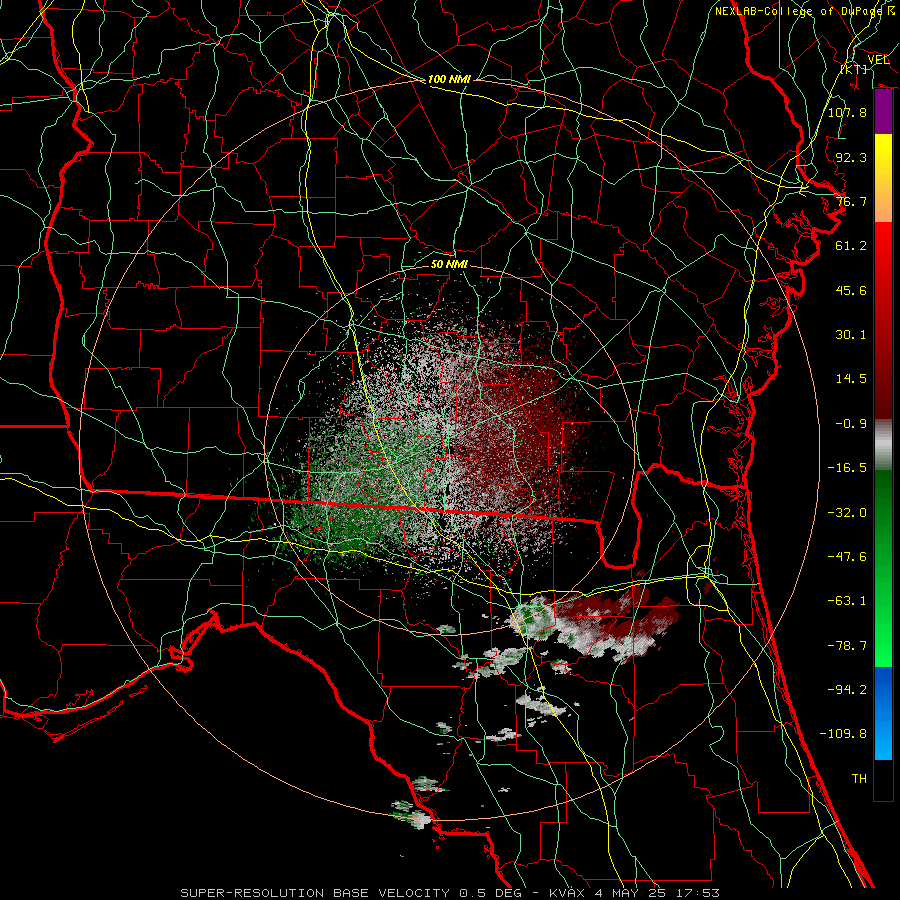Select the 14.5 velocity scale value
The width and height of the screenshot is (900, 900).
tap(851, 379)
